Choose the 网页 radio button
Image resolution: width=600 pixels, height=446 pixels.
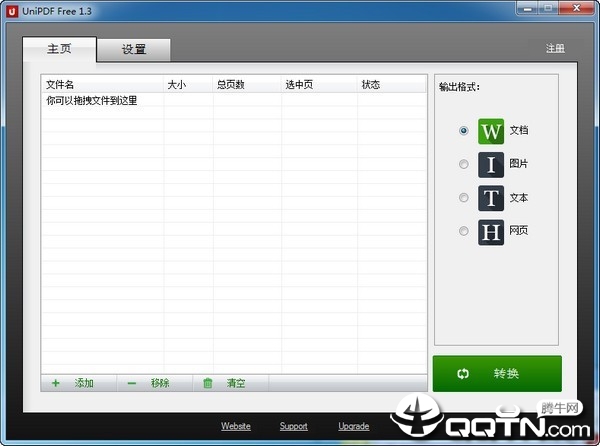tap(463, 231)
